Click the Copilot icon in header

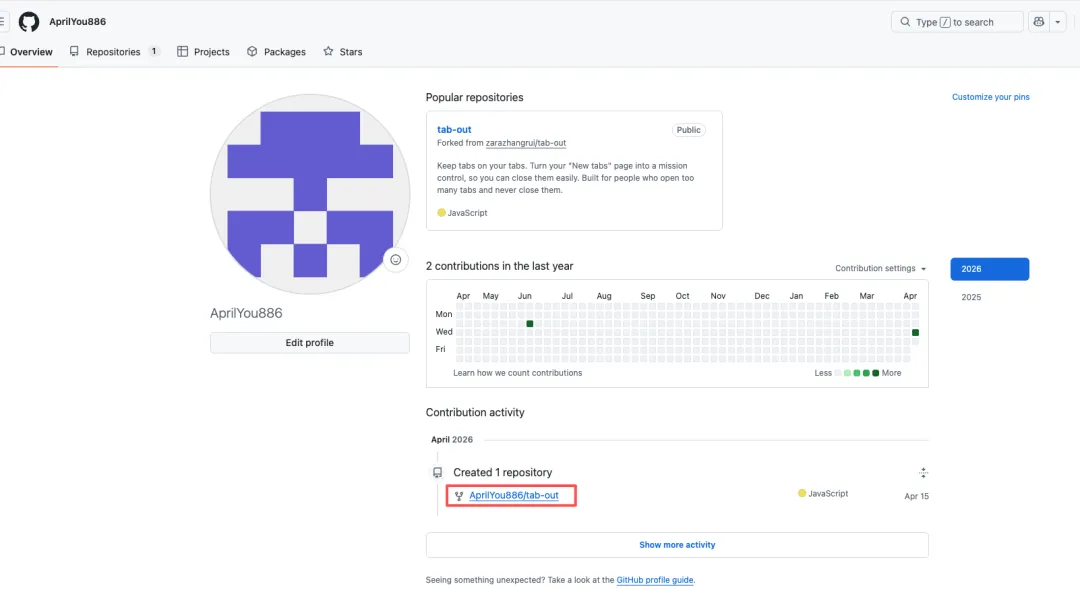point(1038,22)
